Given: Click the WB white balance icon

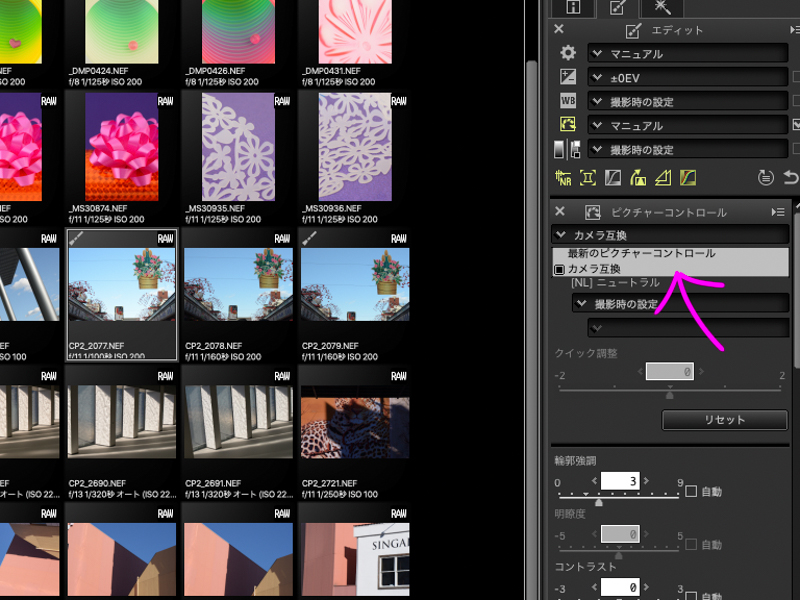Looking at the screenshot, I should point(568,101).
